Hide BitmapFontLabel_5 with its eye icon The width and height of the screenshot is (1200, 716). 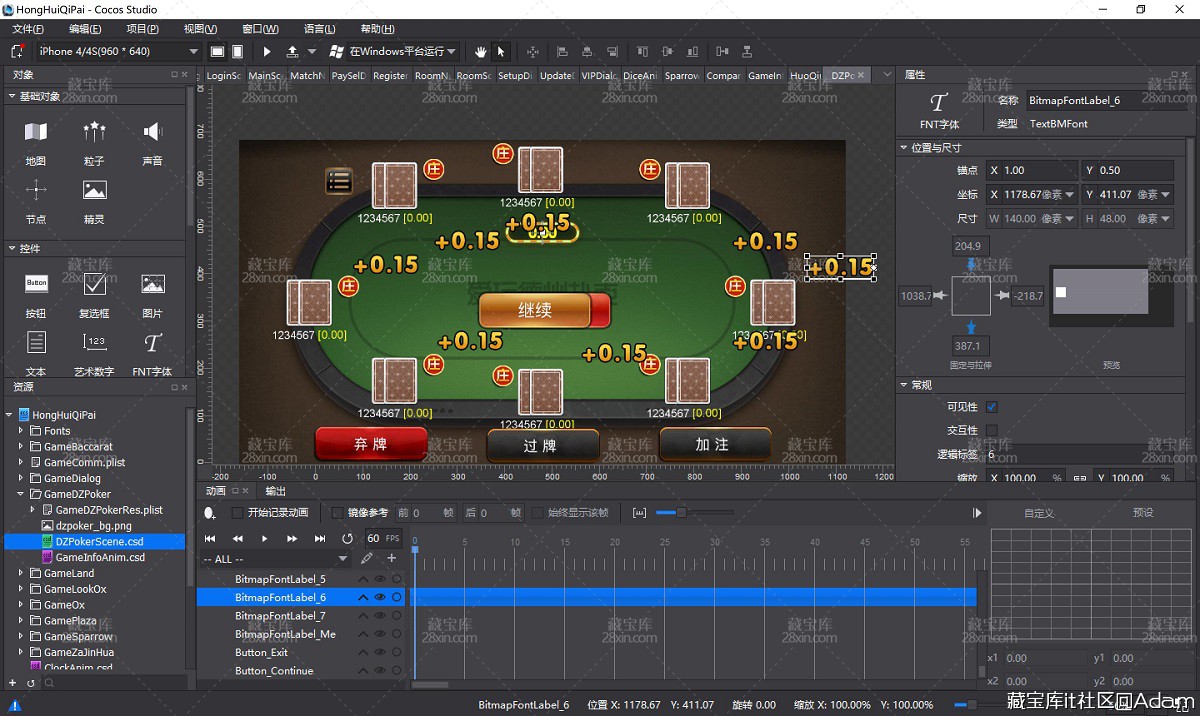[x=380, y=579]
